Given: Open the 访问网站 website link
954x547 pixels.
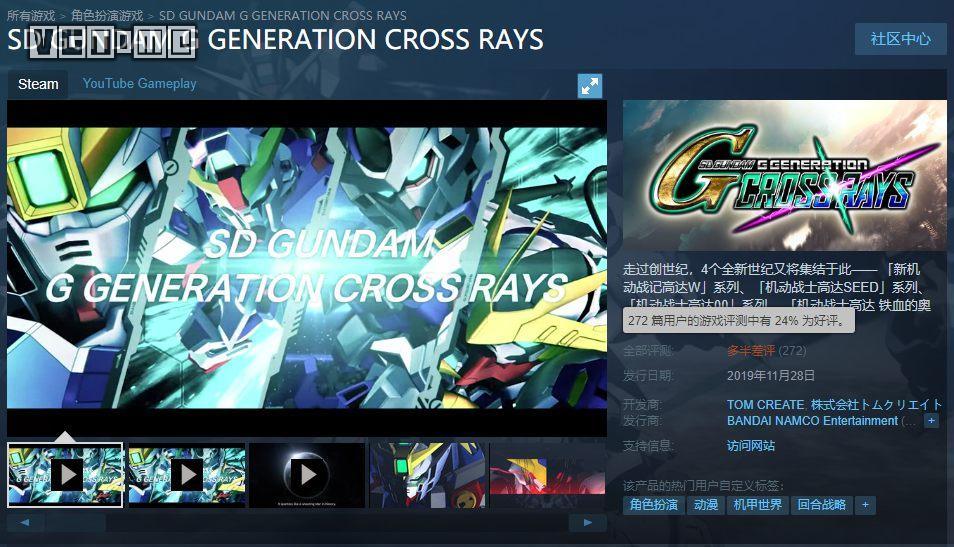Looking at the screenshot, I should 751,445.
